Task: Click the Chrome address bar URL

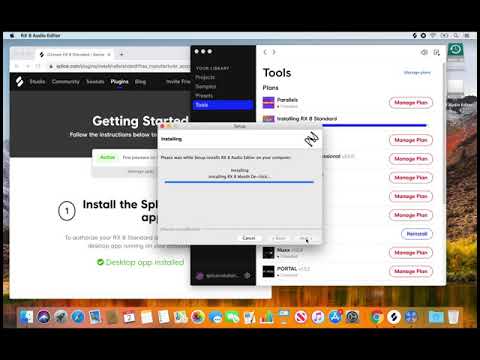Action: tap(123, 66)
